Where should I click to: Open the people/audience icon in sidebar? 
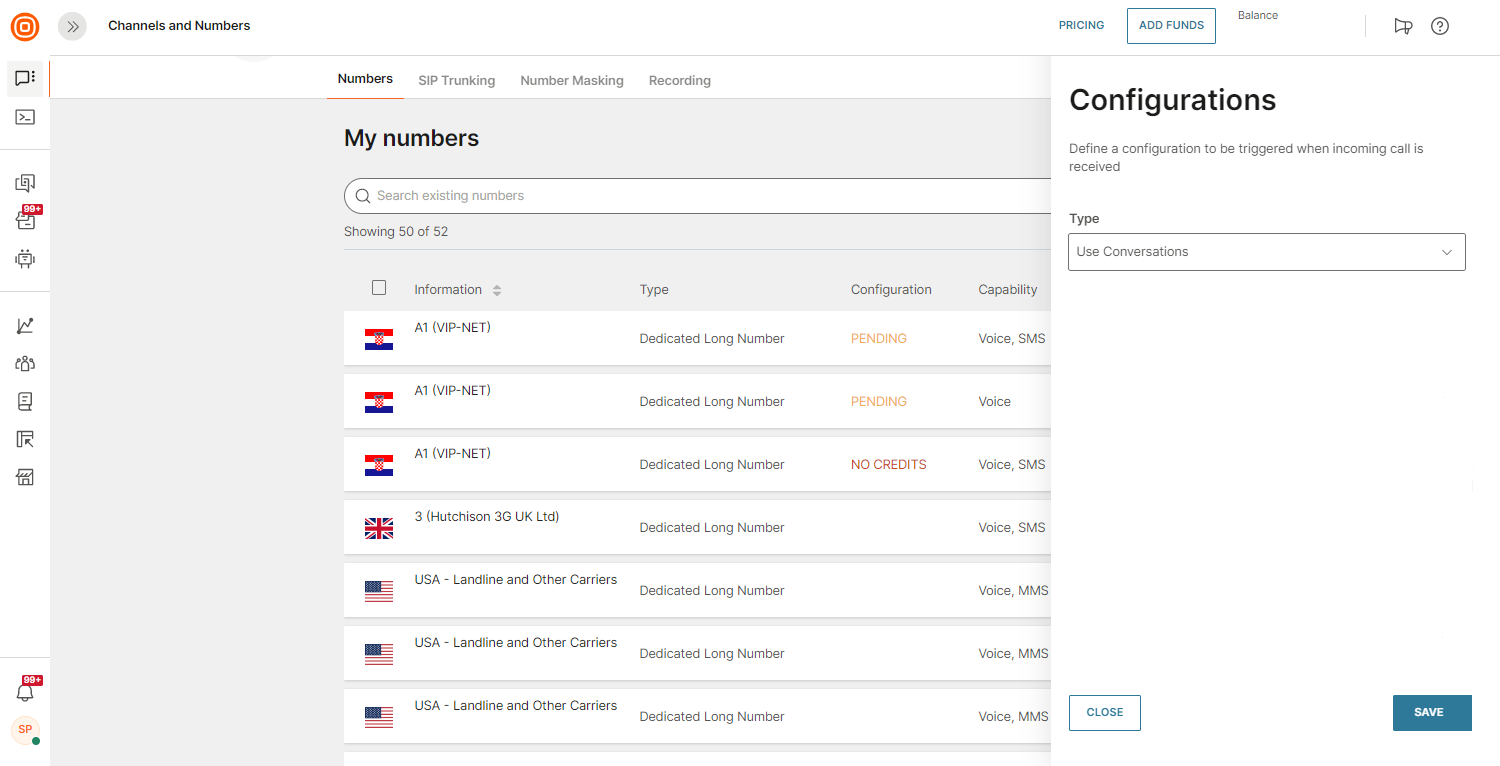[x=25, y=364]
